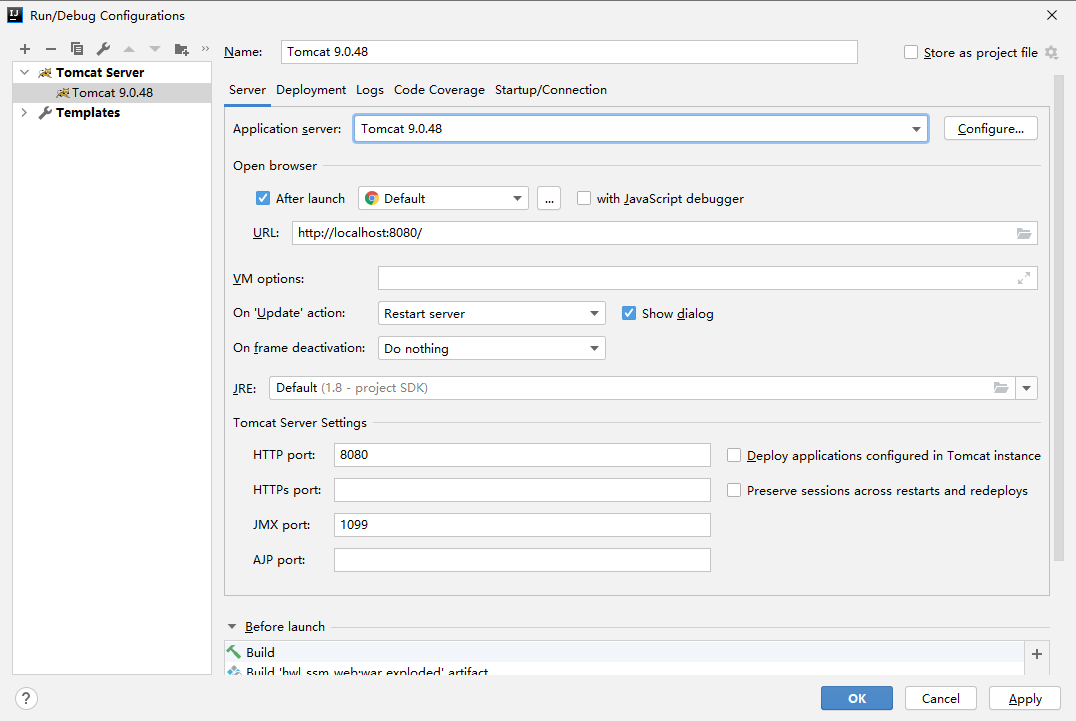Open On frame deactivation dropdown

click(x=491, y=348)
